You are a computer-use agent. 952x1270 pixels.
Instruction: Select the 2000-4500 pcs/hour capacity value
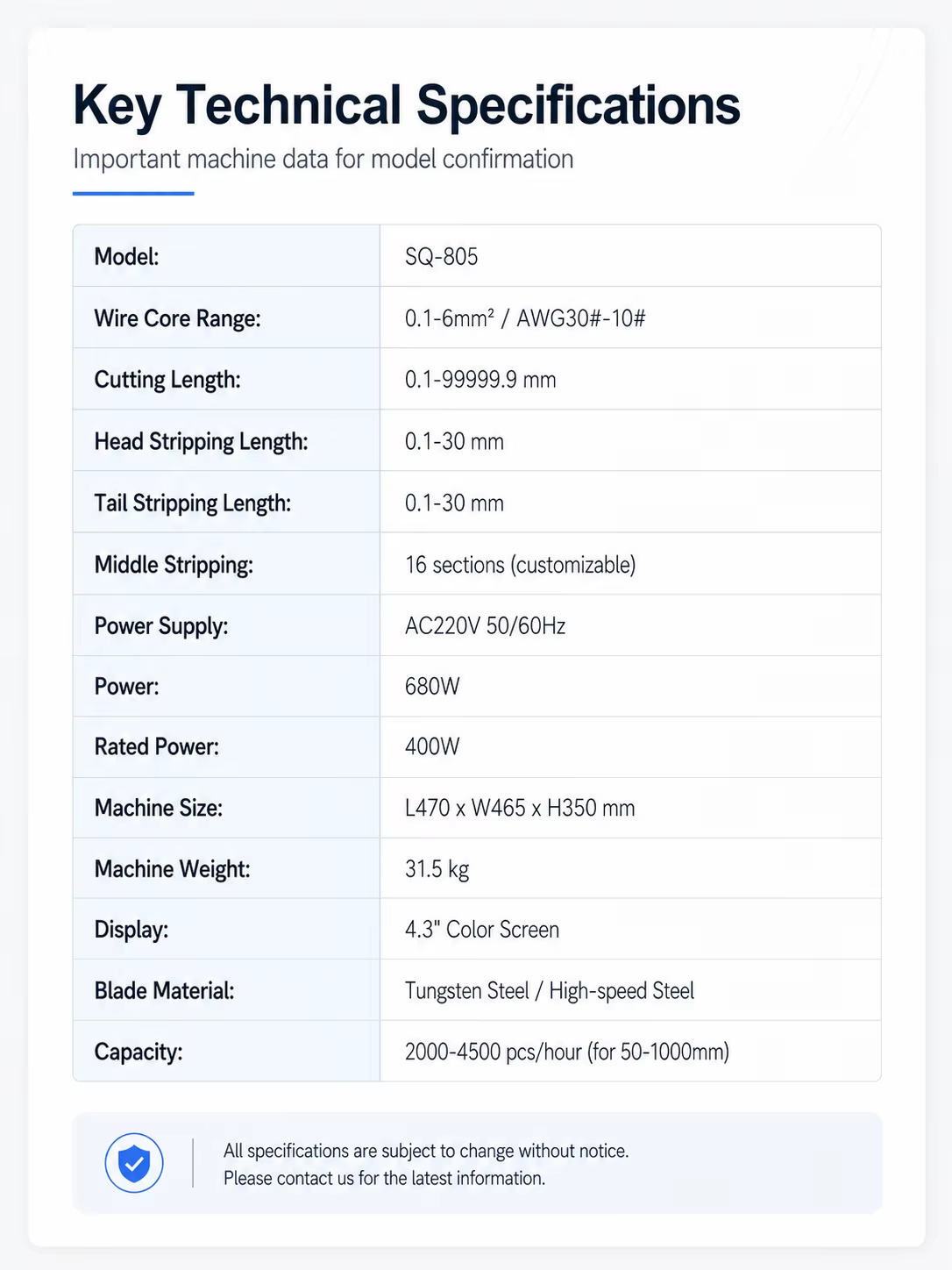click(x=567, y=1052)
